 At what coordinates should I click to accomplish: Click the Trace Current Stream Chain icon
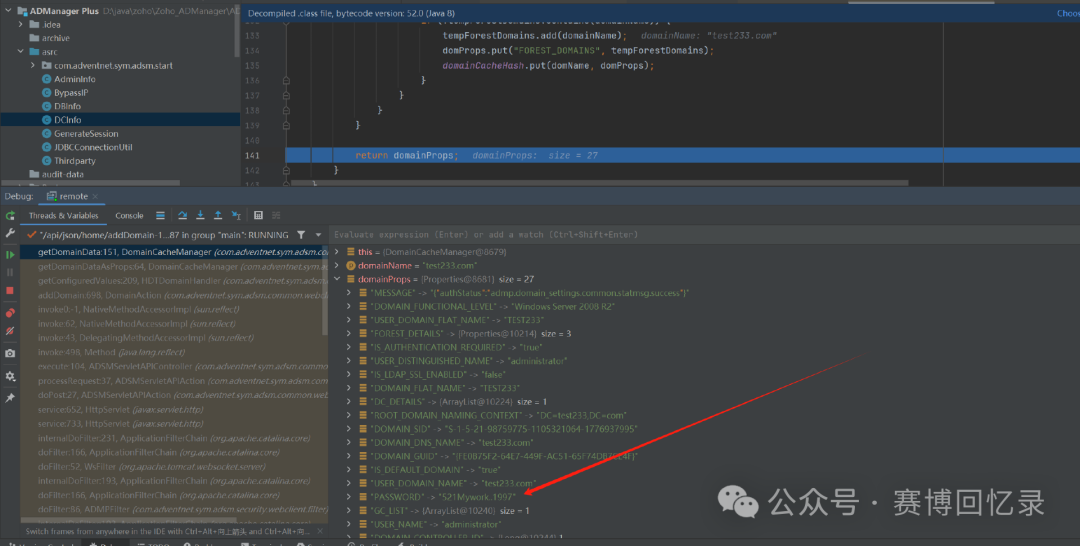pyautogui.click(x=276, y=216)
